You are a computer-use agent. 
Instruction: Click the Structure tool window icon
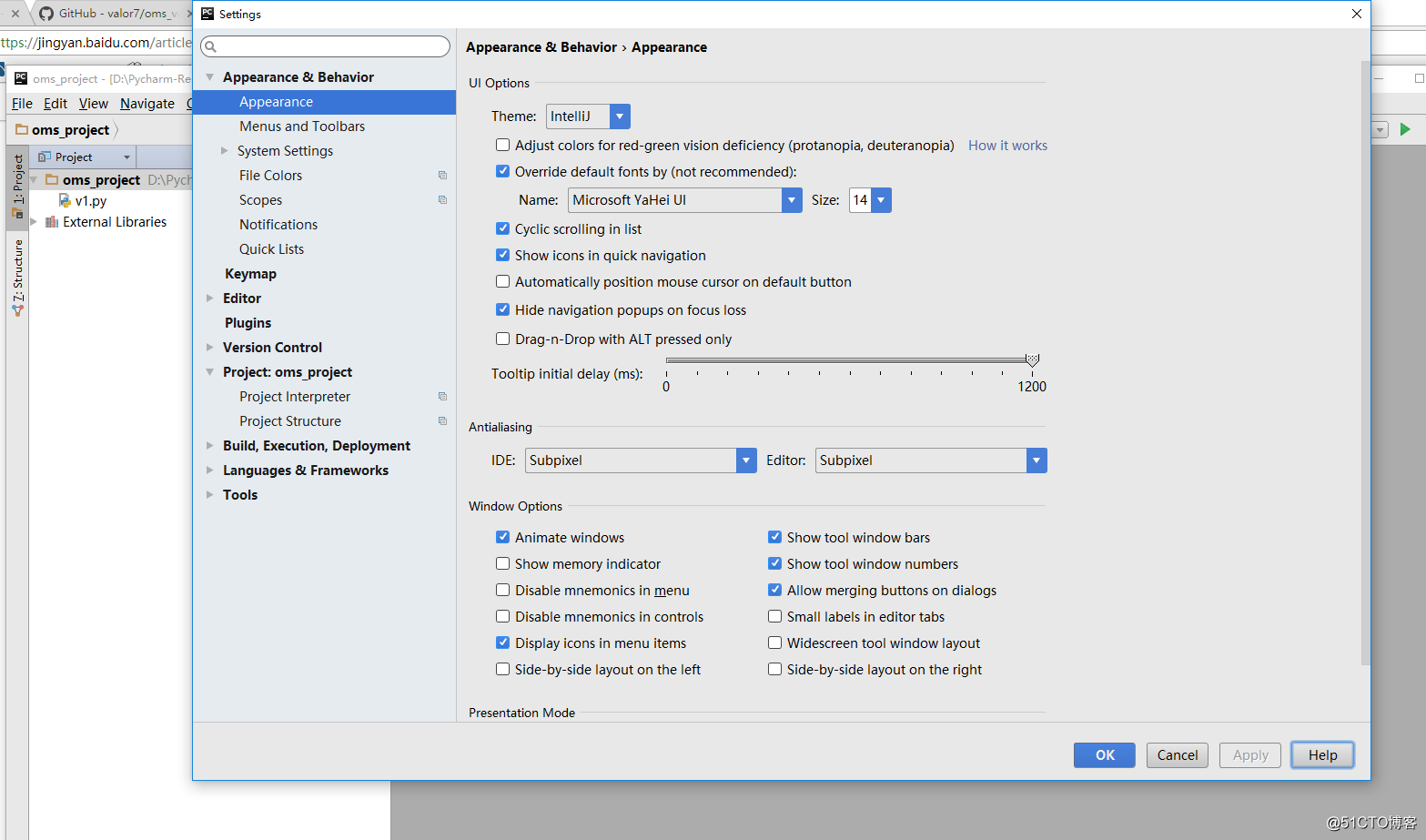click(17, 310)
